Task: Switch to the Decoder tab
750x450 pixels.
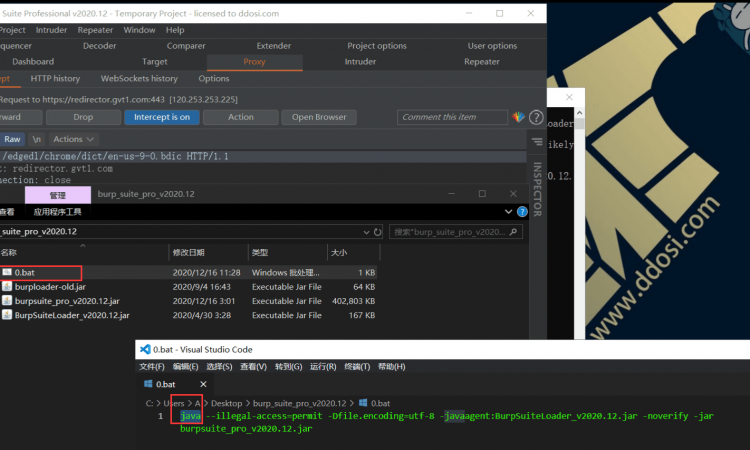Action: coord(99,46)
